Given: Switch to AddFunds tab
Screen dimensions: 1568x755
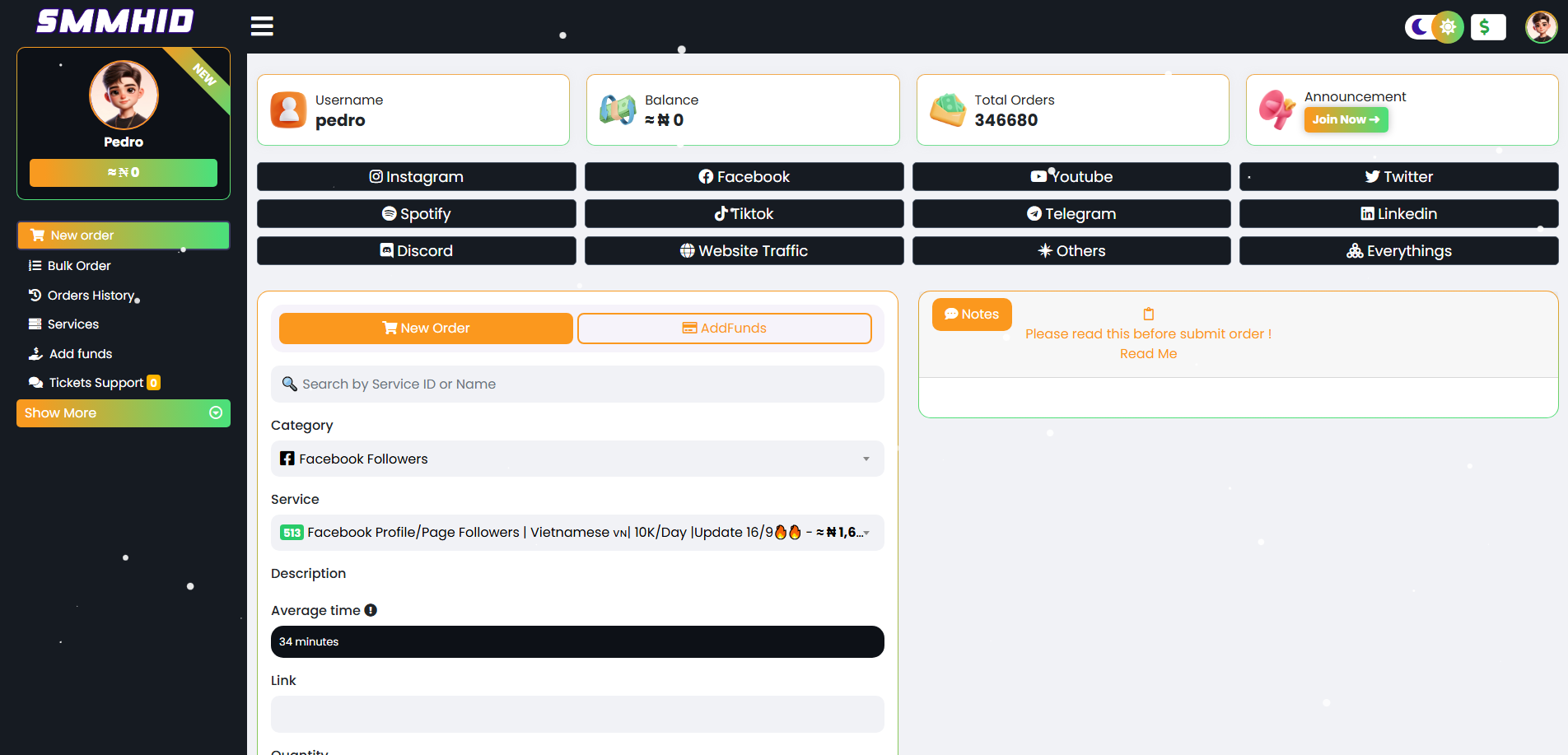Looking at the screenshot, I should pyautogui.click(x=724, y=328).
